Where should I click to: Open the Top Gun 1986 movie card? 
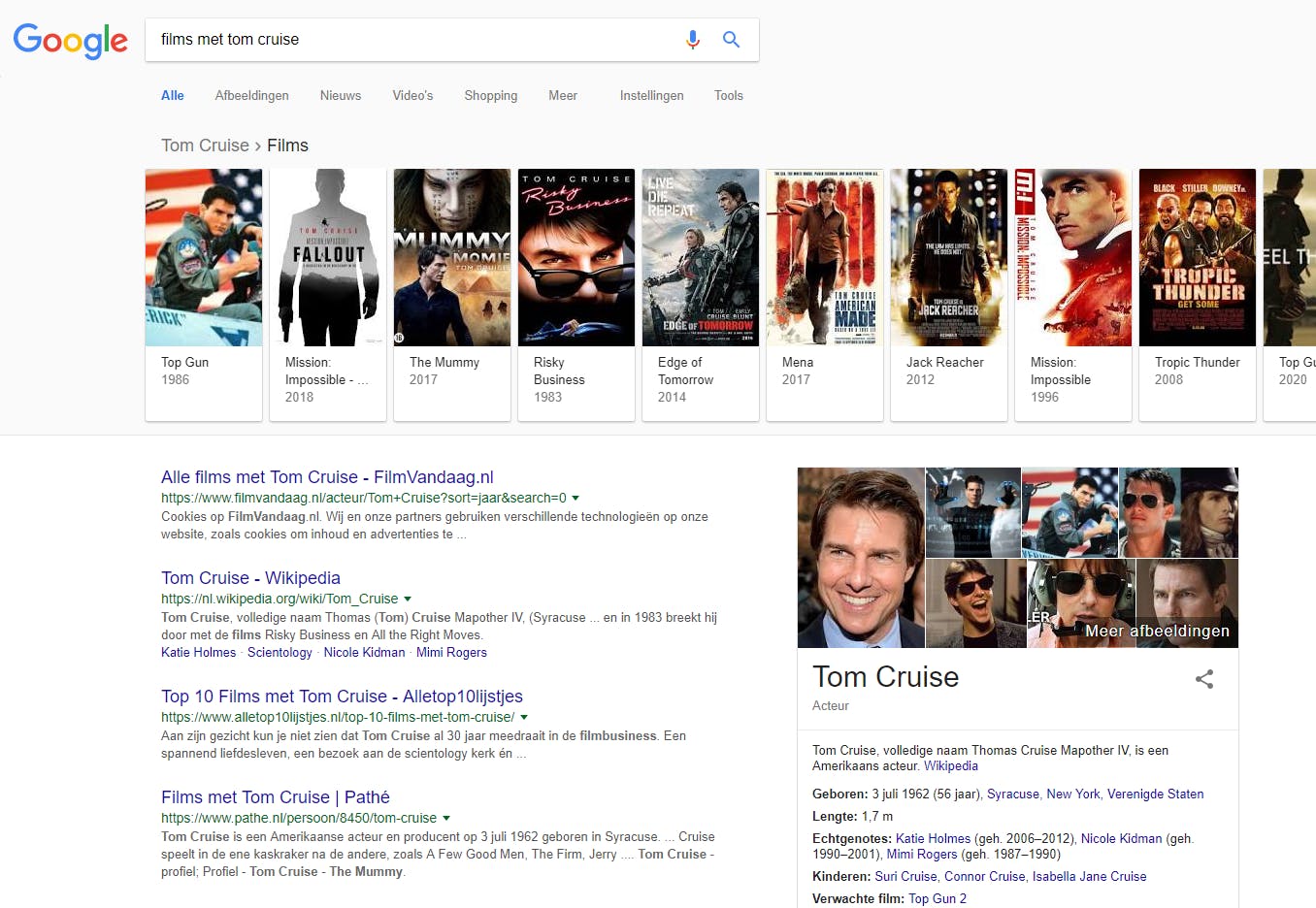pyautogui.click(x=204, y=295)
